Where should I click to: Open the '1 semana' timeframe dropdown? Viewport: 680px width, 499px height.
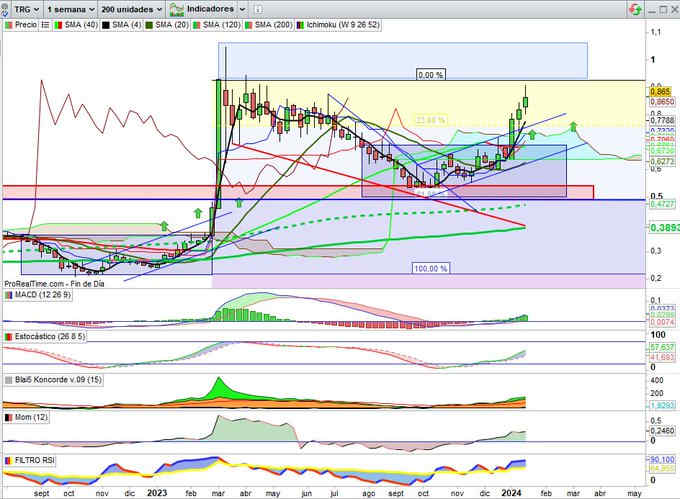coord(70,9)
